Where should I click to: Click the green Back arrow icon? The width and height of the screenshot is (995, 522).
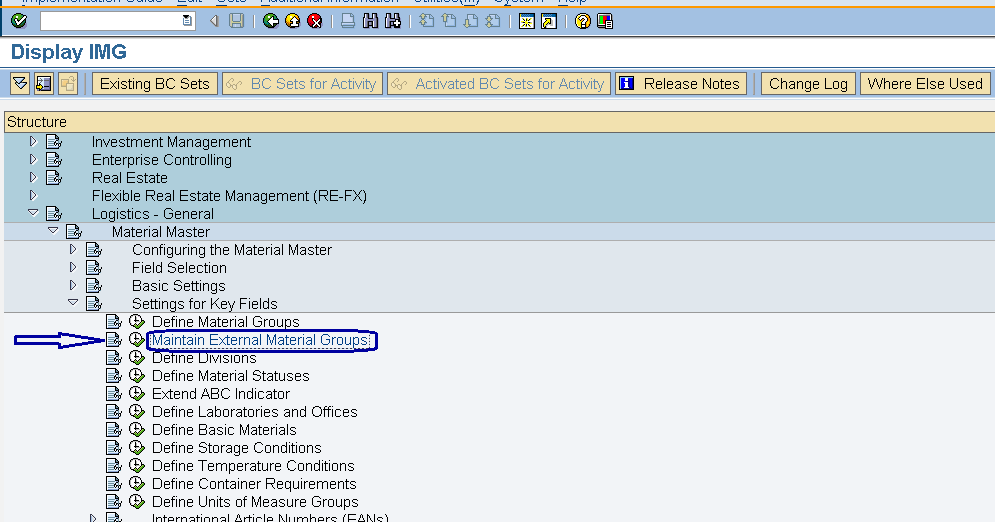click(x=271, y=22)
